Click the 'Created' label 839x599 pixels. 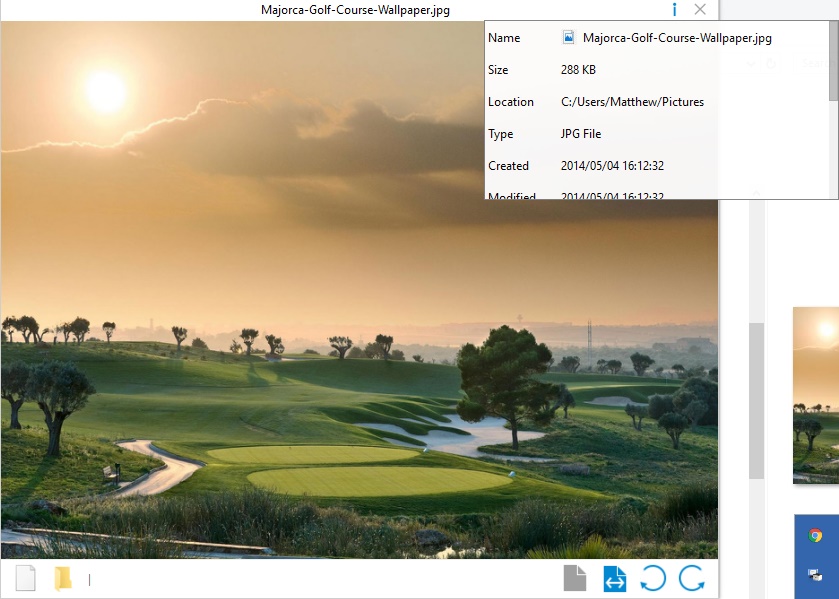[x=508, y=166]
